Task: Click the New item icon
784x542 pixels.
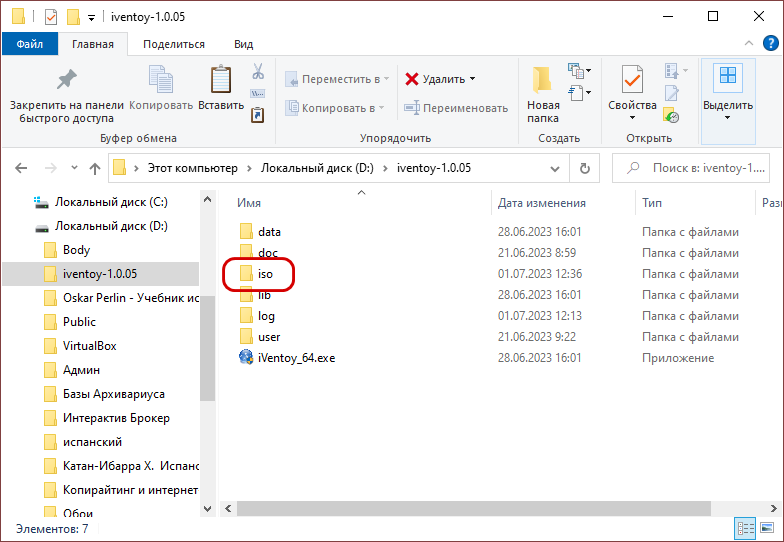Action: [576, 71]
